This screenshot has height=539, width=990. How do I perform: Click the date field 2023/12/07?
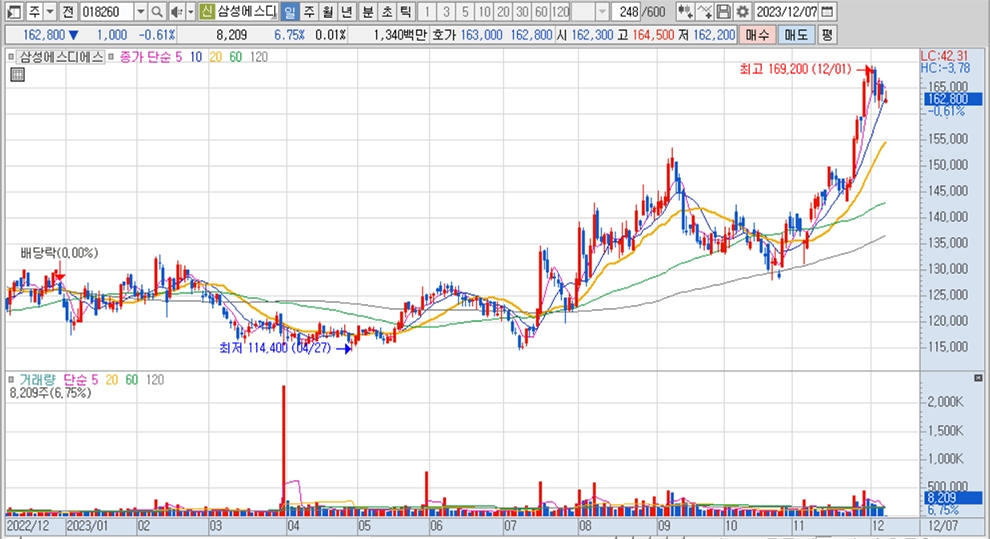pyautogui.click(x=787, y=11)
